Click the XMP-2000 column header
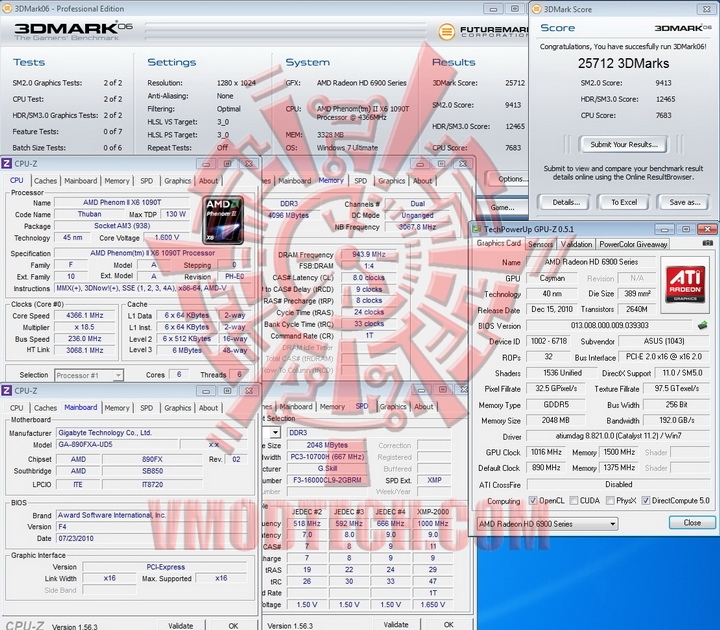Viewport: 720px width, 630px height. point(433,512)
